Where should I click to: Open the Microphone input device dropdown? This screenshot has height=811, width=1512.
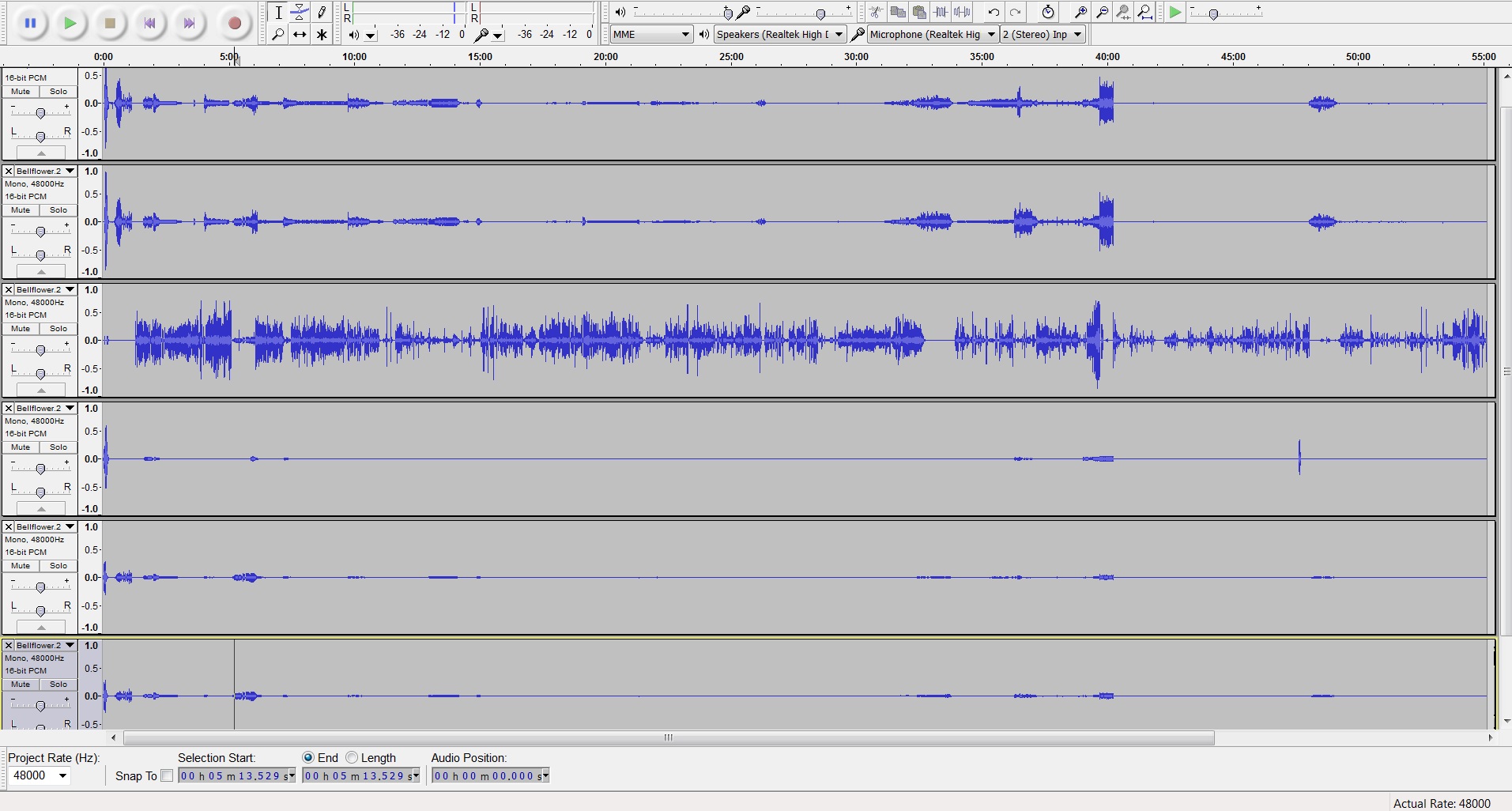coord(933,34)
